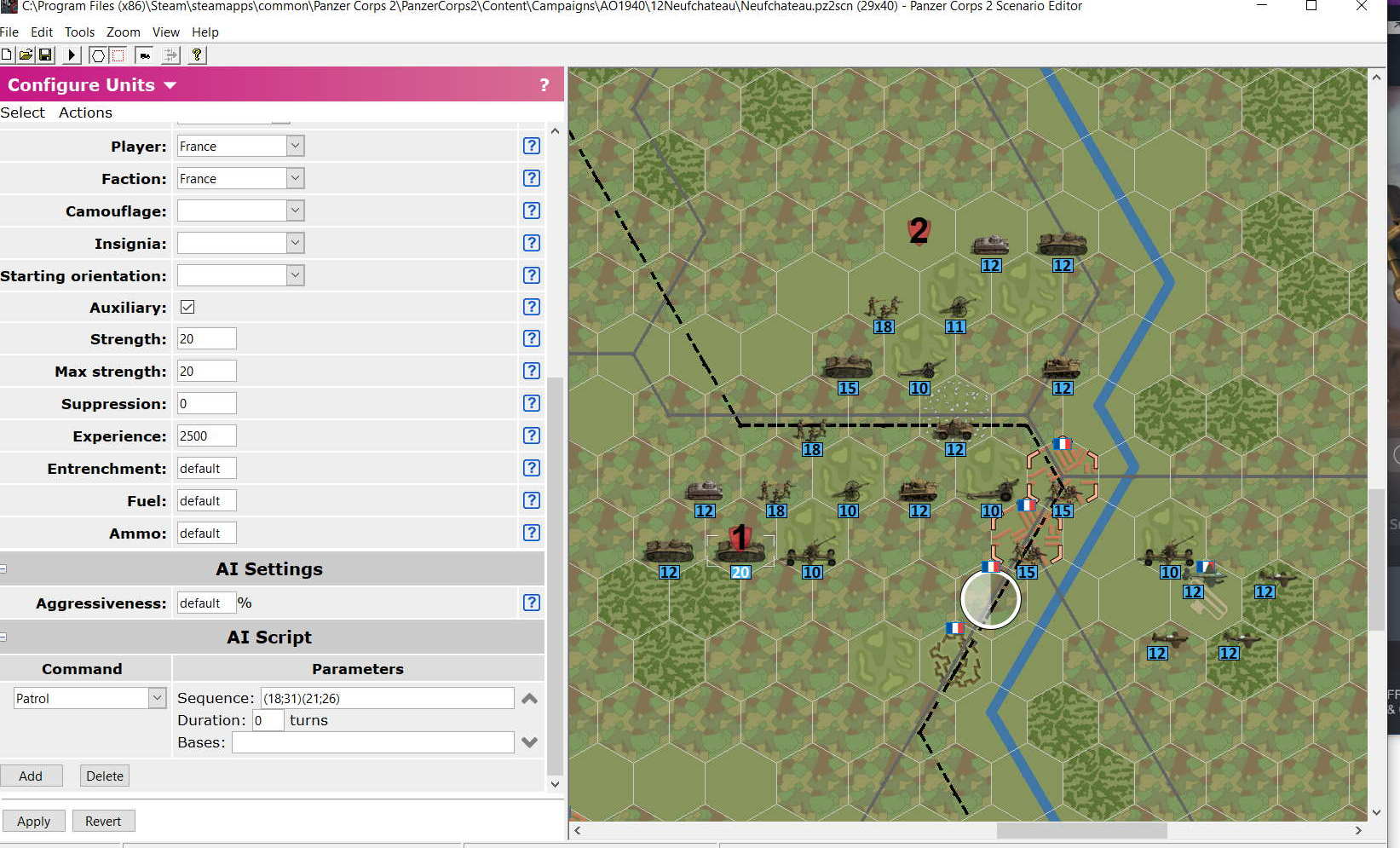Open the Camouflage dropdown
1400x848 pixels.
(x=295, y=211)
